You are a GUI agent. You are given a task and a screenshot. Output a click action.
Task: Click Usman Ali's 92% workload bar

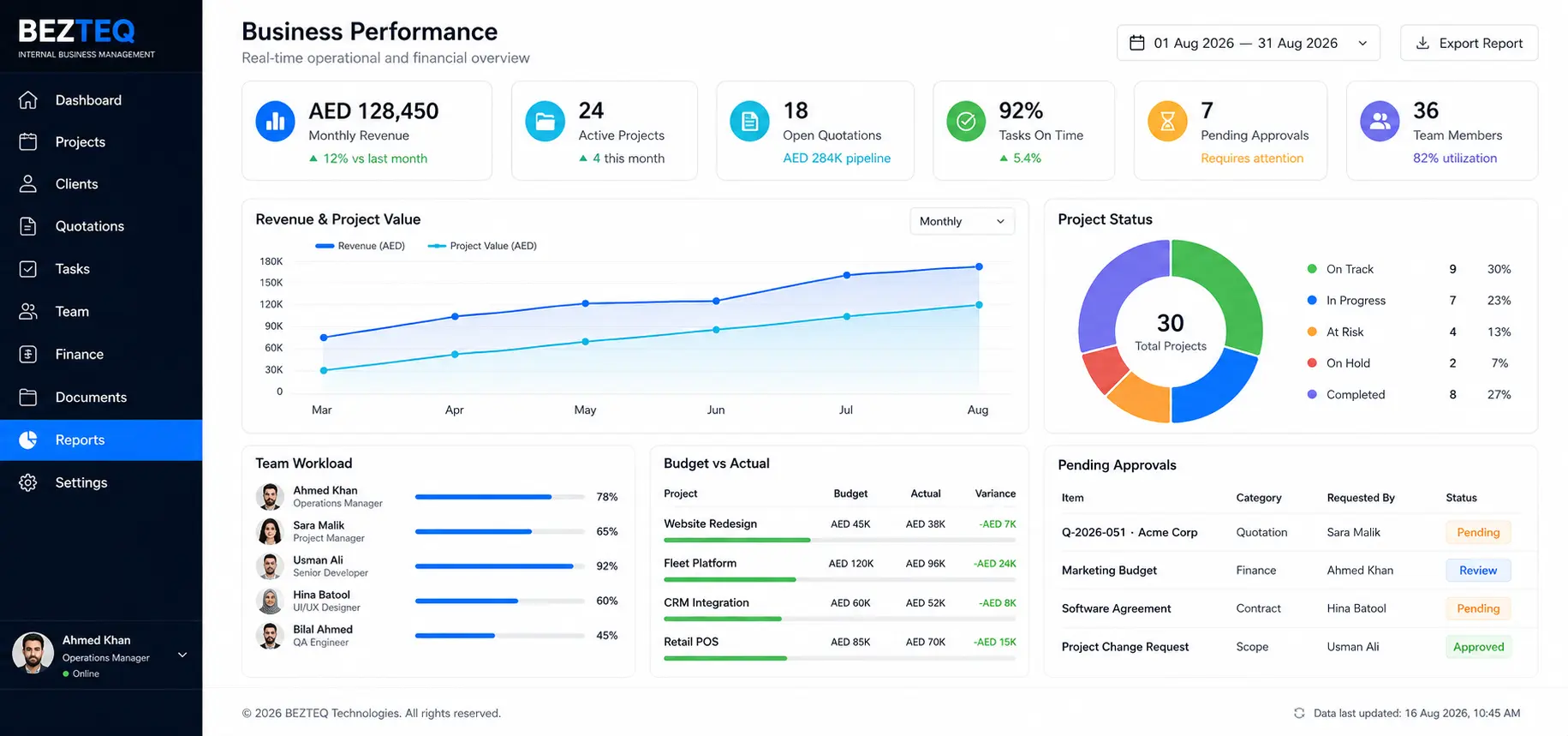tap(500, 566)
